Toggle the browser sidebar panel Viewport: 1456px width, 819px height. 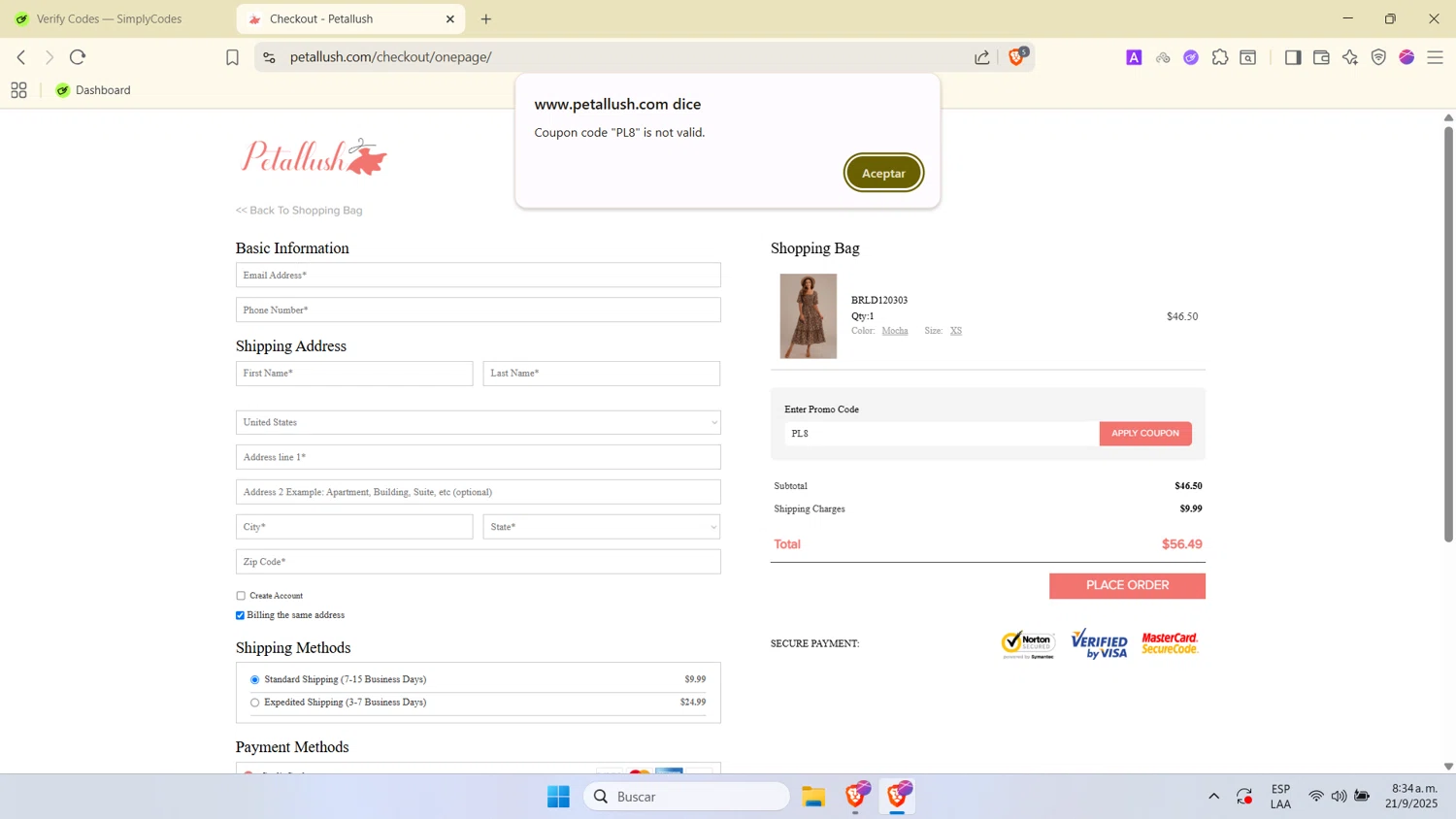click(1293, 57)
